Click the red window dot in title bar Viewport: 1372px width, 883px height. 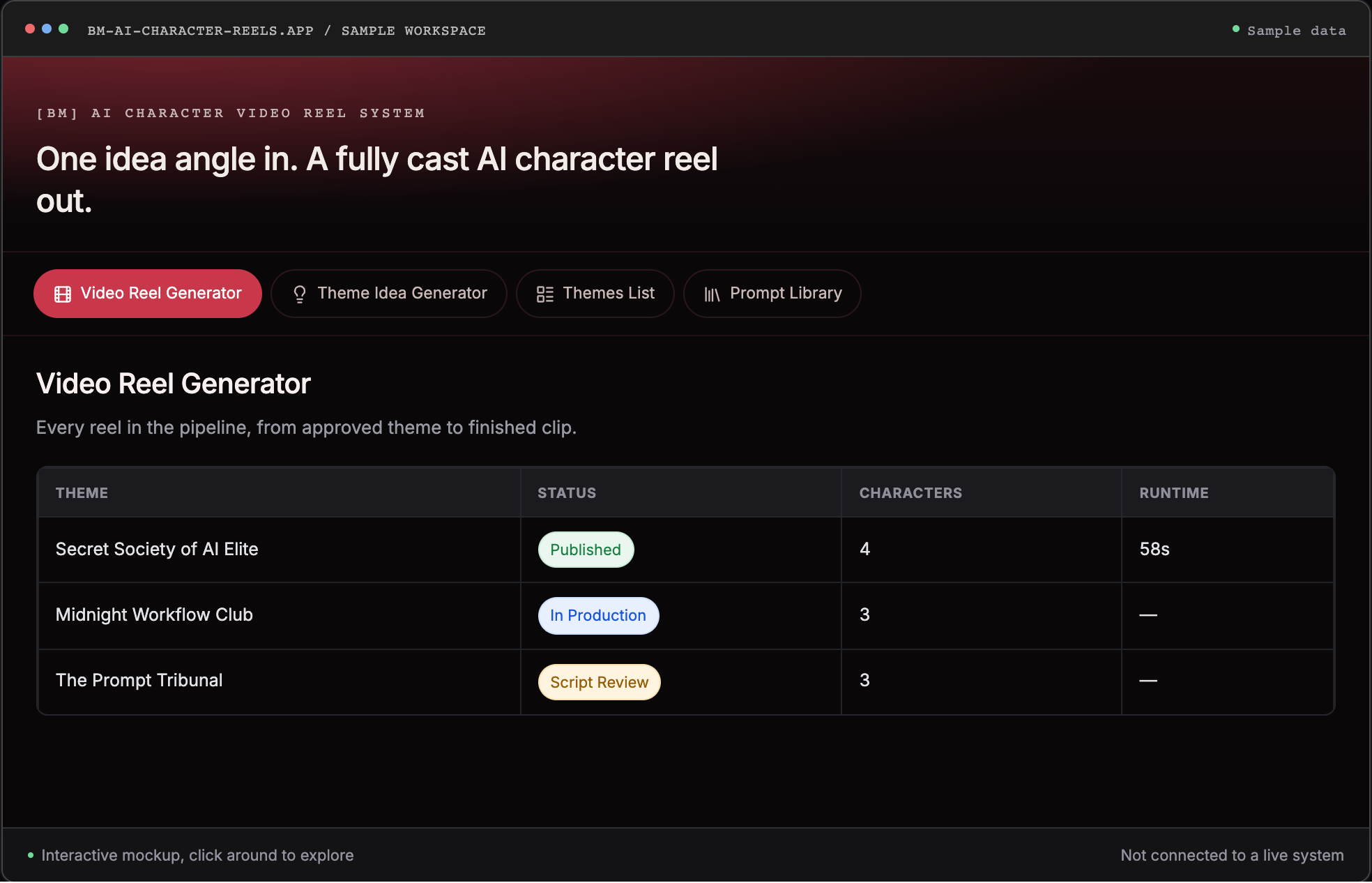(x=30, y=29)
